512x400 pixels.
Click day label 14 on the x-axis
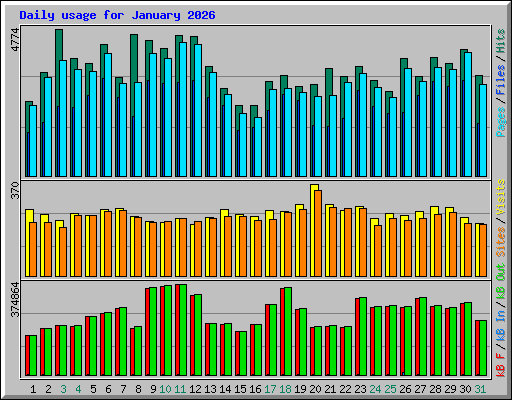coord(225,389)
